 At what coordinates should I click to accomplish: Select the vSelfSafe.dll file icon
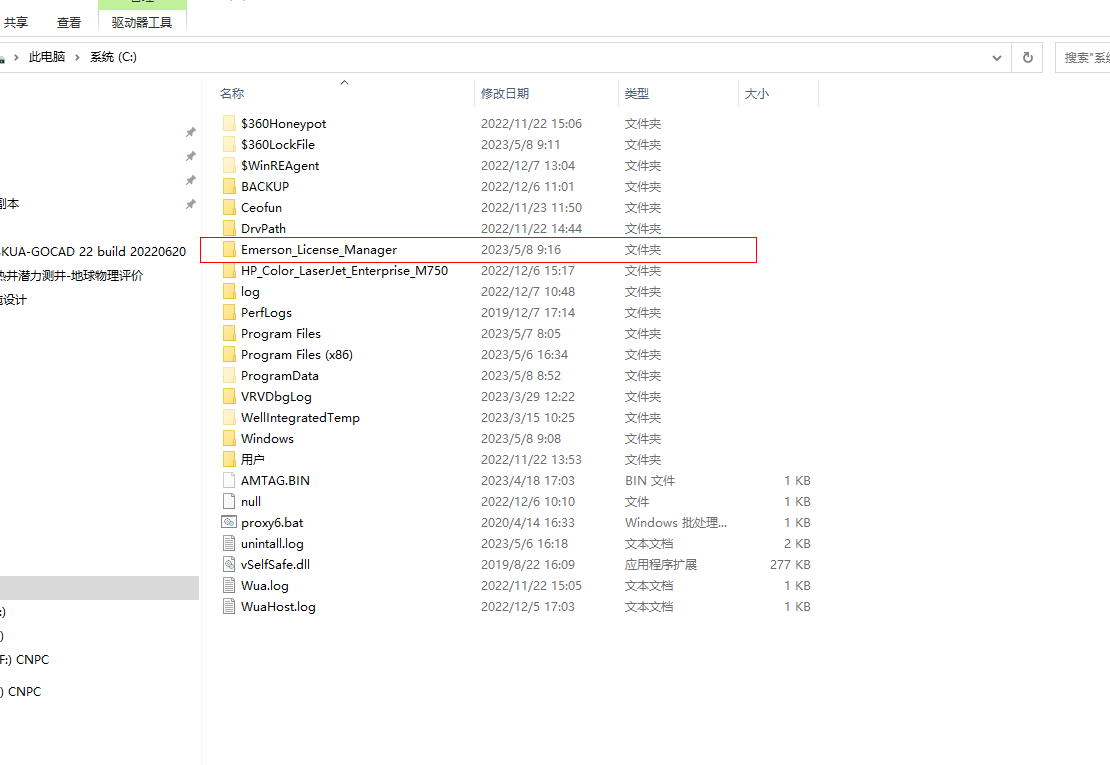pos(229,565)
